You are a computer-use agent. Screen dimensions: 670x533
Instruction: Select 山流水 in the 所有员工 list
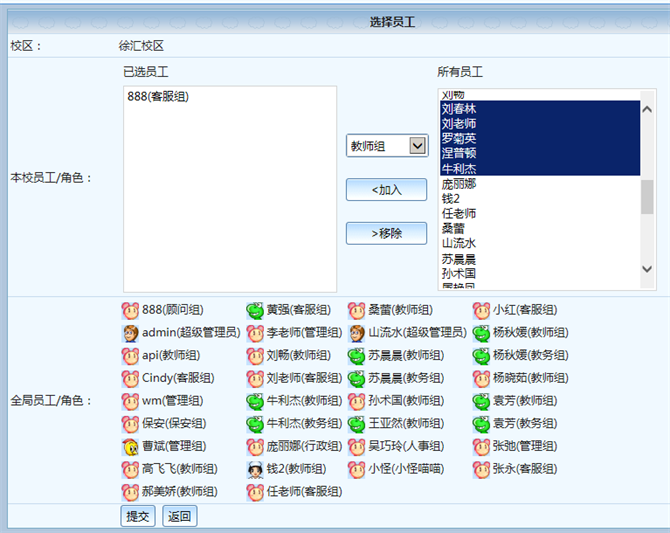tap(459, 242)
